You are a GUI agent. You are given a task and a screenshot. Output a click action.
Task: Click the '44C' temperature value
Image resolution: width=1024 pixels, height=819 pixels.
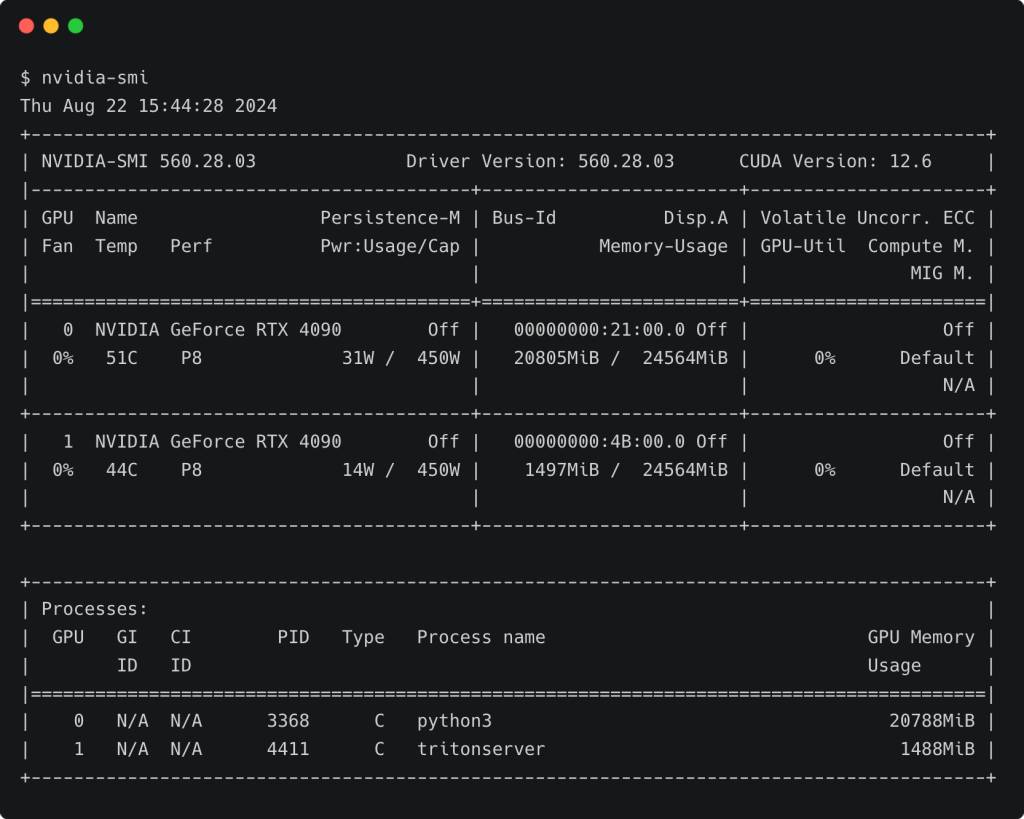pos(121,470)
